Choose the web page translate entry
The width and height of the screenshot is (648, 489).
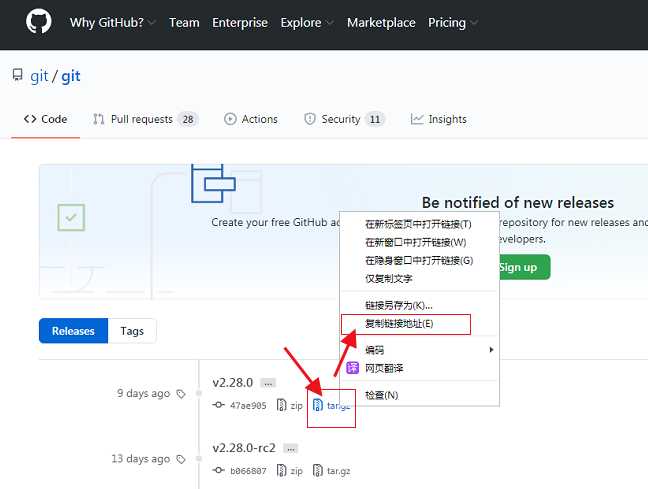click(x=418, y=368)
